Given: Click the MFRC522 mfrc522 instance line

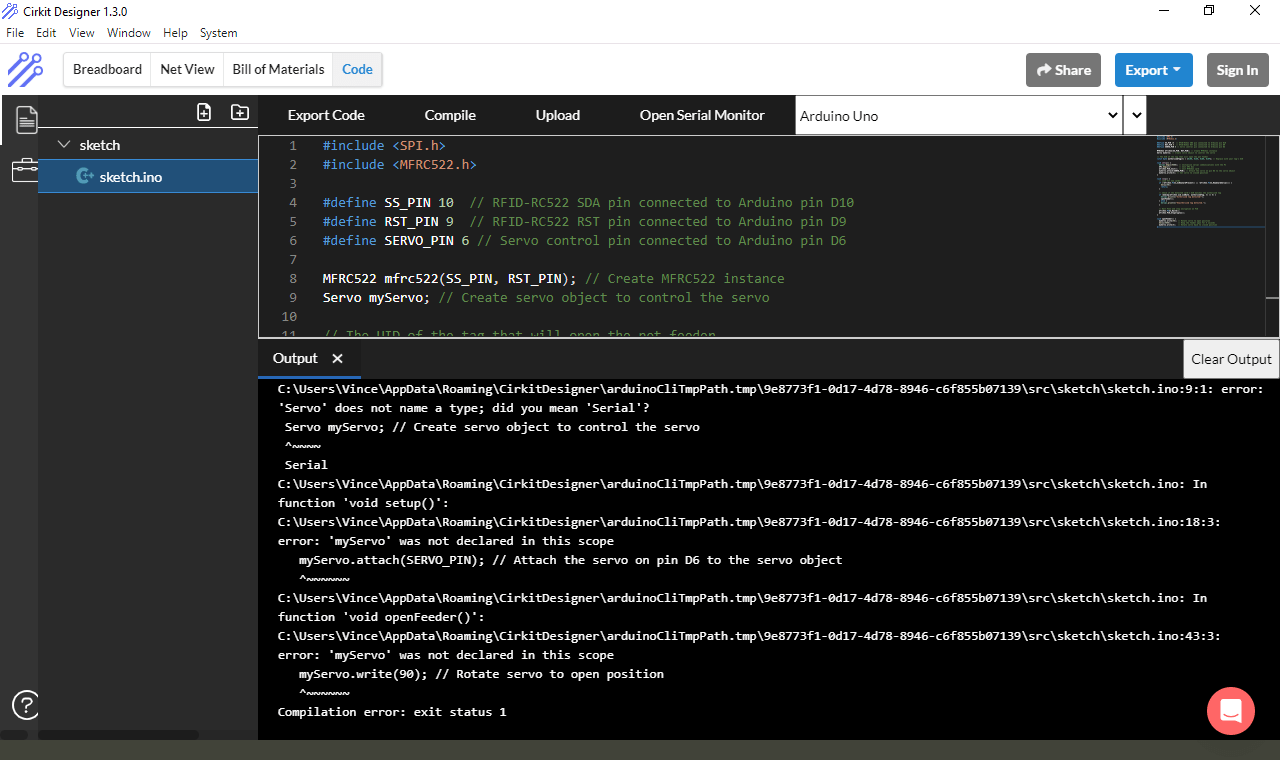Looking at the screenshot, I should pyautogui.click(x=553, y=279).
